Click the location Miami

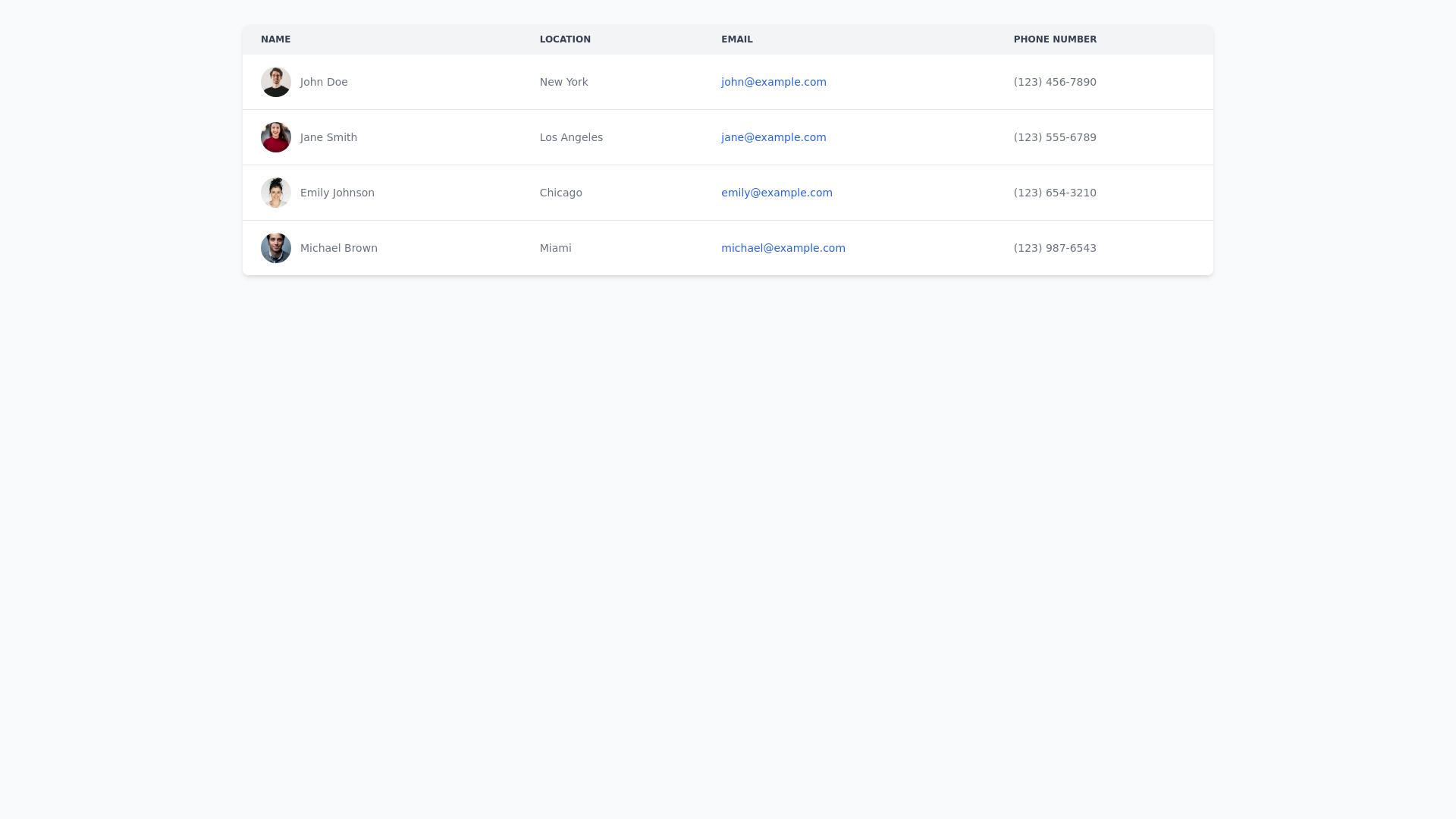pos(555,248)
